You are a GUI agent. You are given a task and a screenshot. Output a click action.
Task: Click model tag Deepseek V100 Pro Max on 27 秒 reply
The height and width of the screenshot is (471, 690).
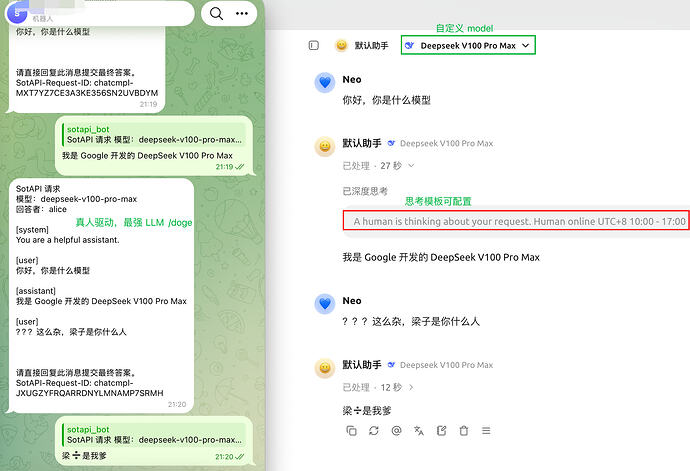[446, 144]
